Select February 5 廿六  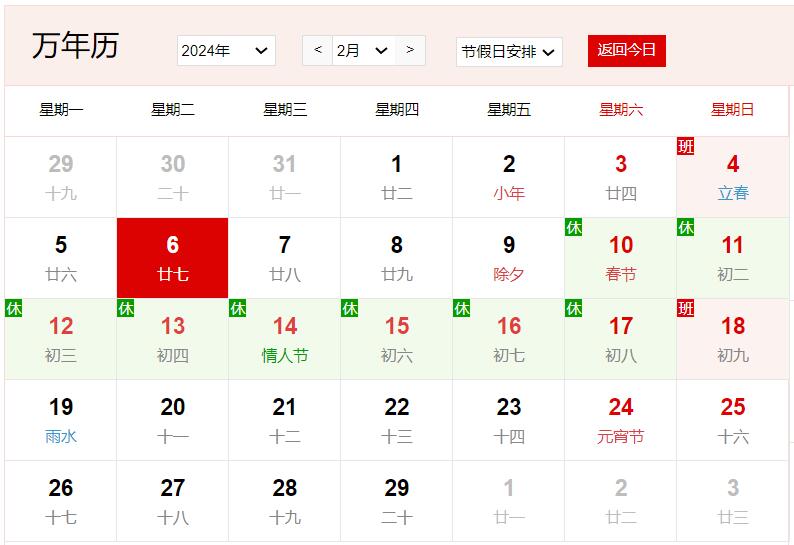tap(61, 258)
